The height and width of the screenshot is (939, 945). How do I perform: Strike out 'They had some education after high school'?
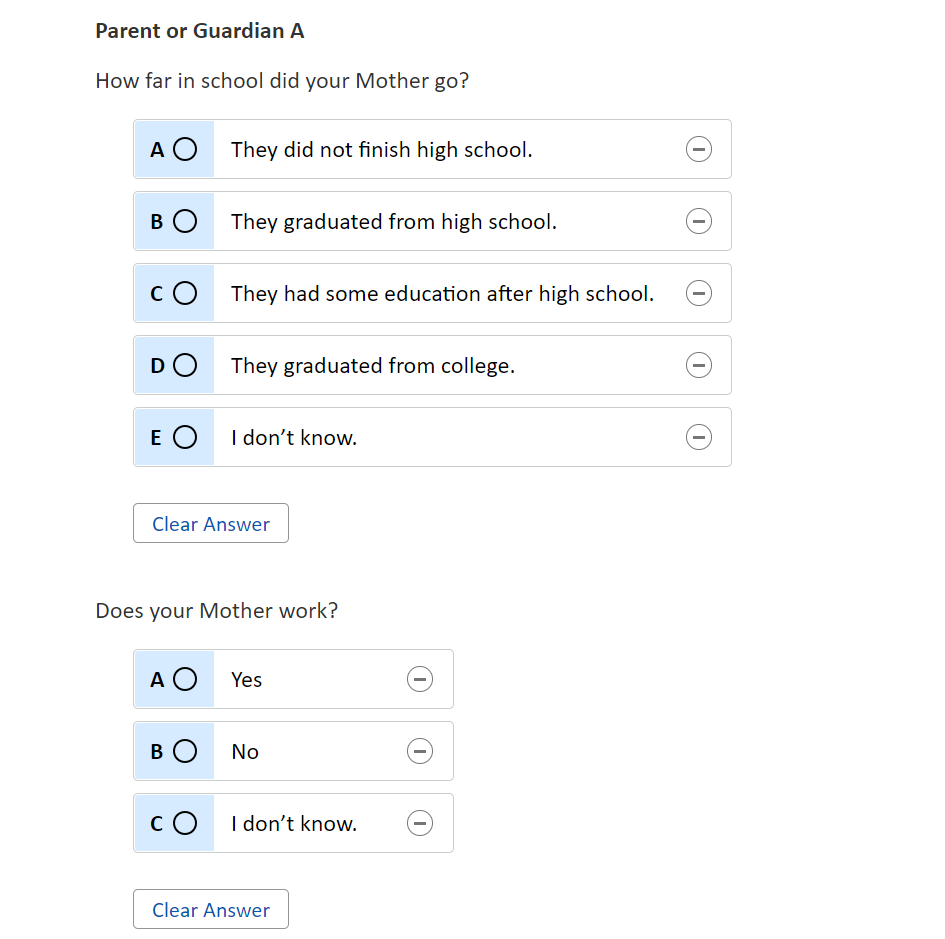coord(698,294)
